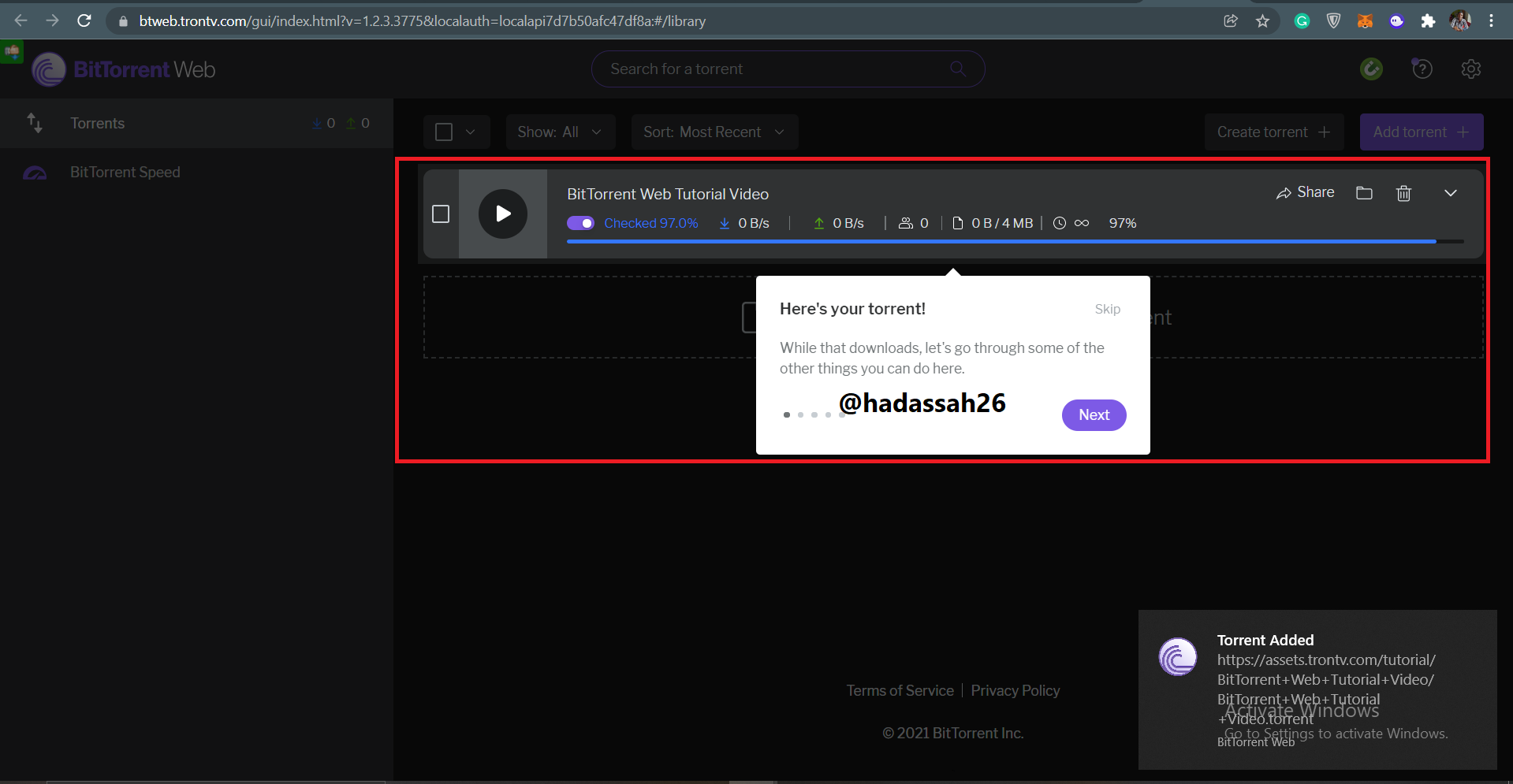1513x784 pixels.
Task: Delete torrent with trash icon
Action: pyautogui.click(x=1403, y=193)
